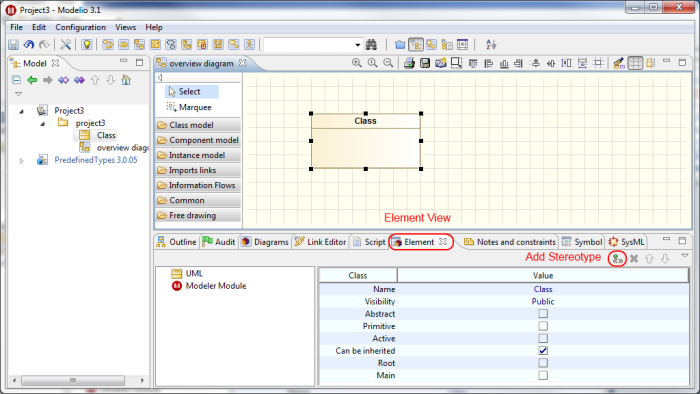Expand the Common palette group
Viewport: 700px width, 394px height.
[x=198, y=200]
